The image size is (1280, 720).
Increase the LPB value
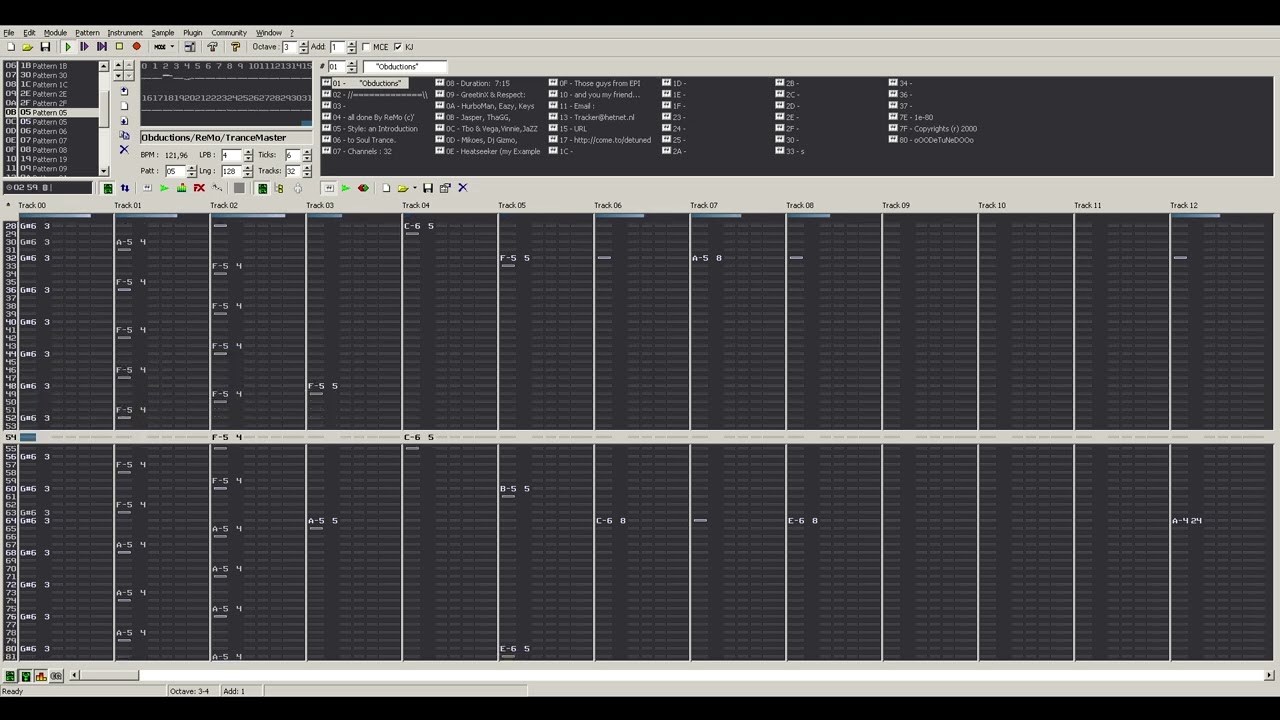coord(248,152)
